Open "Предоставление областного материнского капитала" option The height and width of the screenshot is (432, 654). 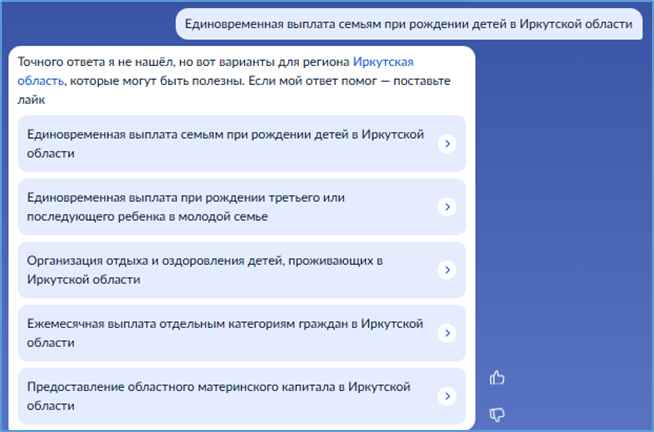(241, 396)
